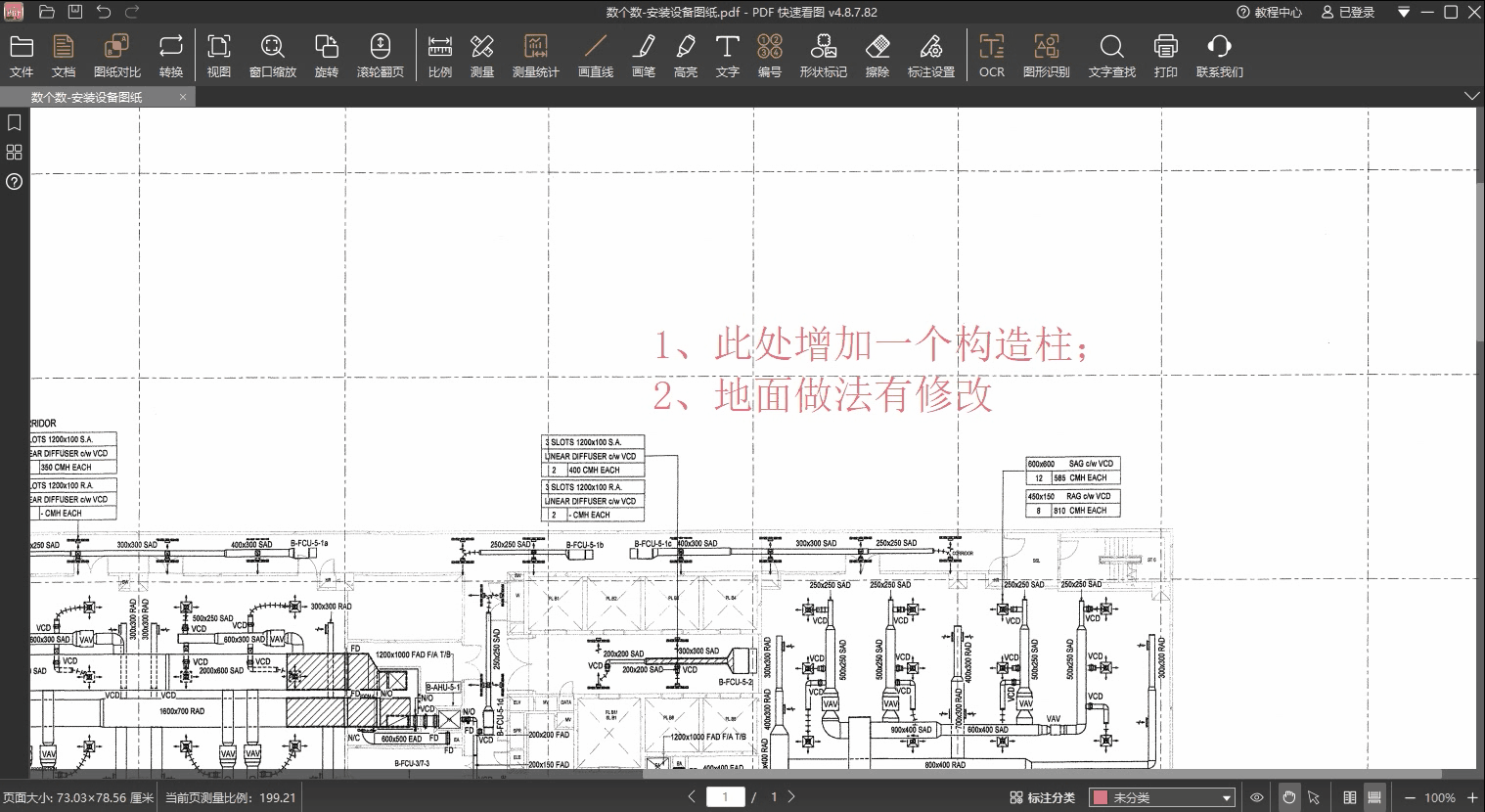
Task: Launch the OCR text recognition tool
Action: (991, 56)
